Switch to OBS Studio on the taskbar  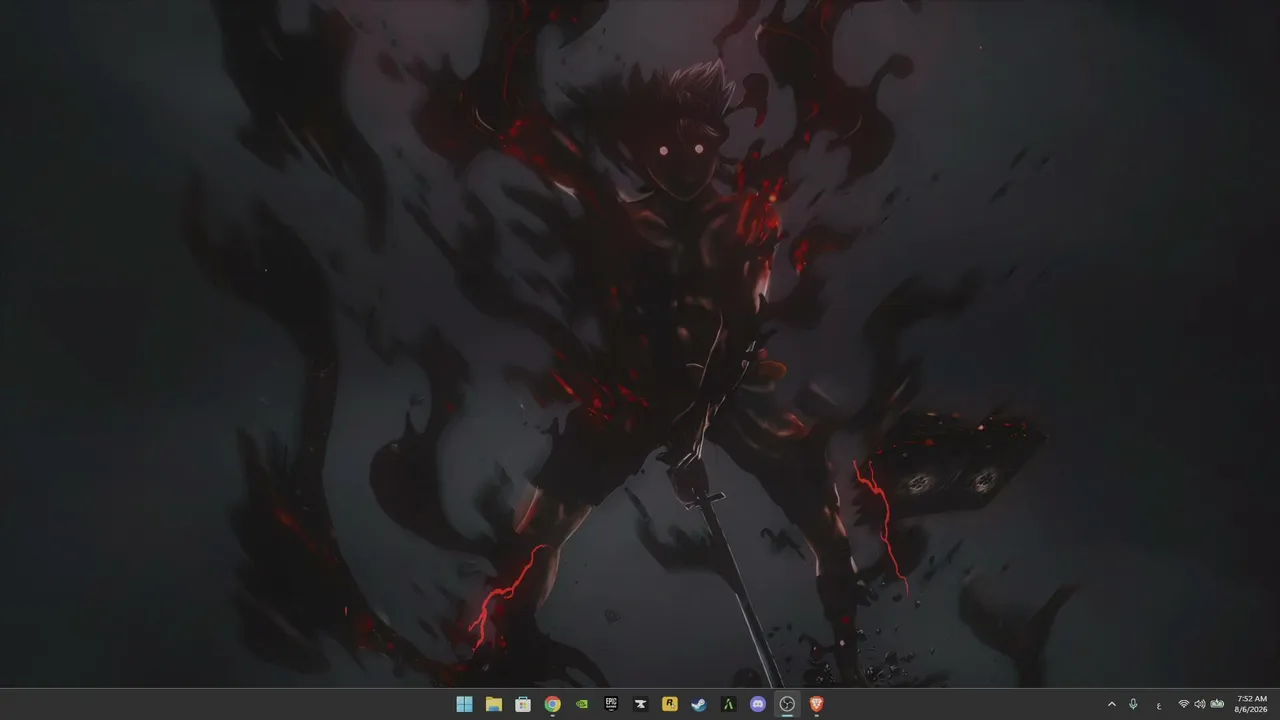pyautogui.click(x=787, y=704)
